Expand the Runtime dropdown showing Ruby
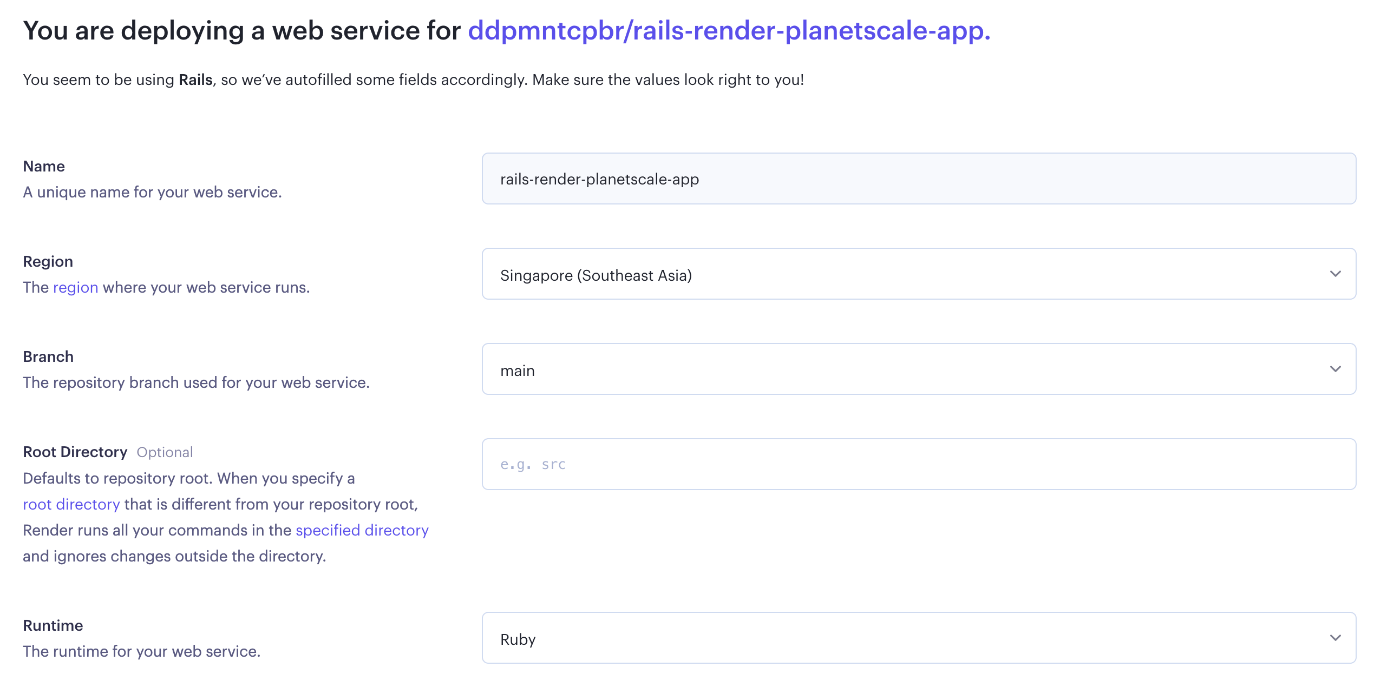Image resolution: width=1400 pixels, height=687 pixels. click(919, 638)
